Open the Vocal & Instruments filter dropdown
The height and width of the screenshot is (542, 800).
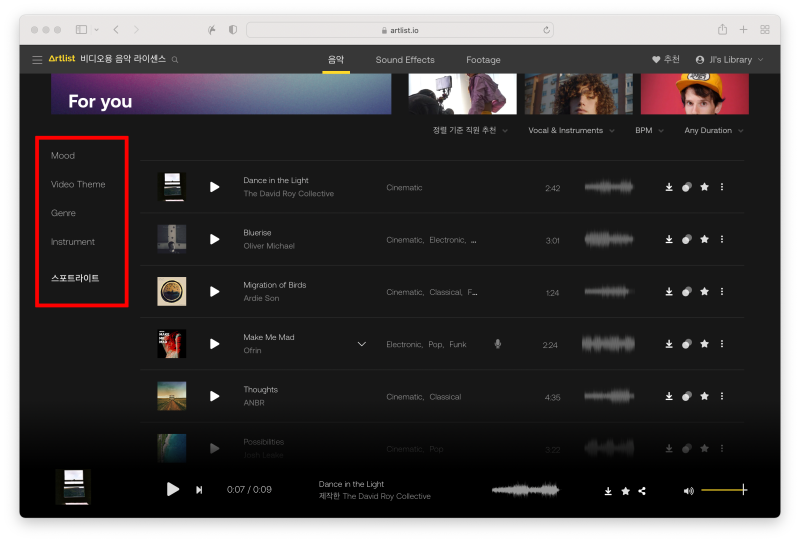[x=571, y=131]
